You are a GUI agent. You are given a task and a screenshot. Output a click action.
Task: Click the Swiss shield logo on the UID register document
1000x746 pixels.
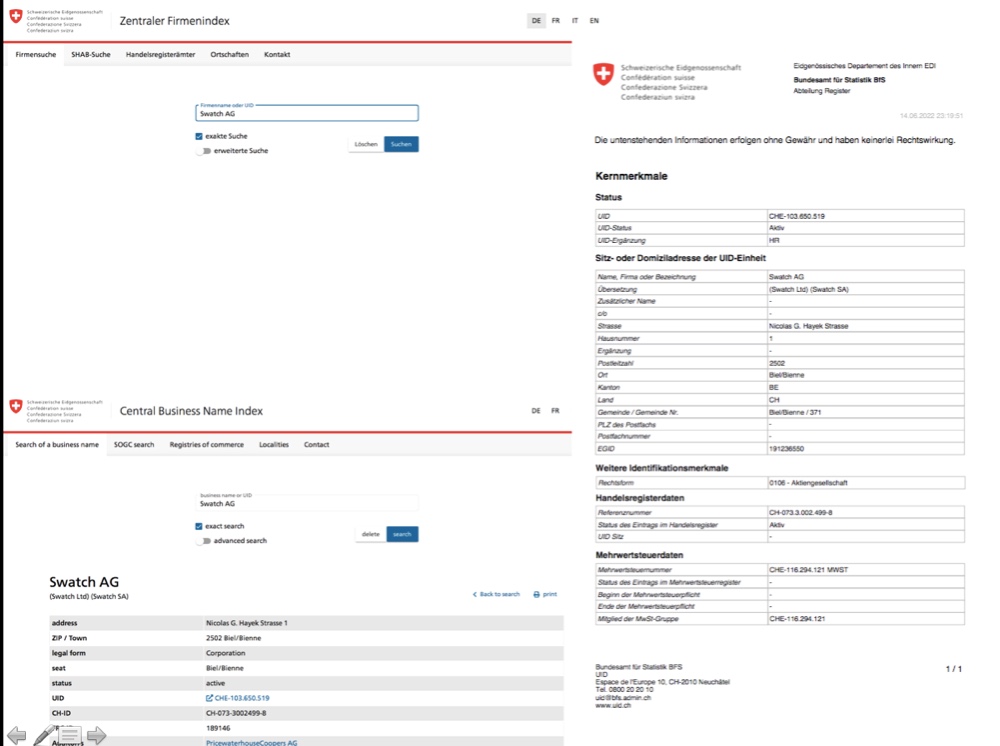[603, 74]
